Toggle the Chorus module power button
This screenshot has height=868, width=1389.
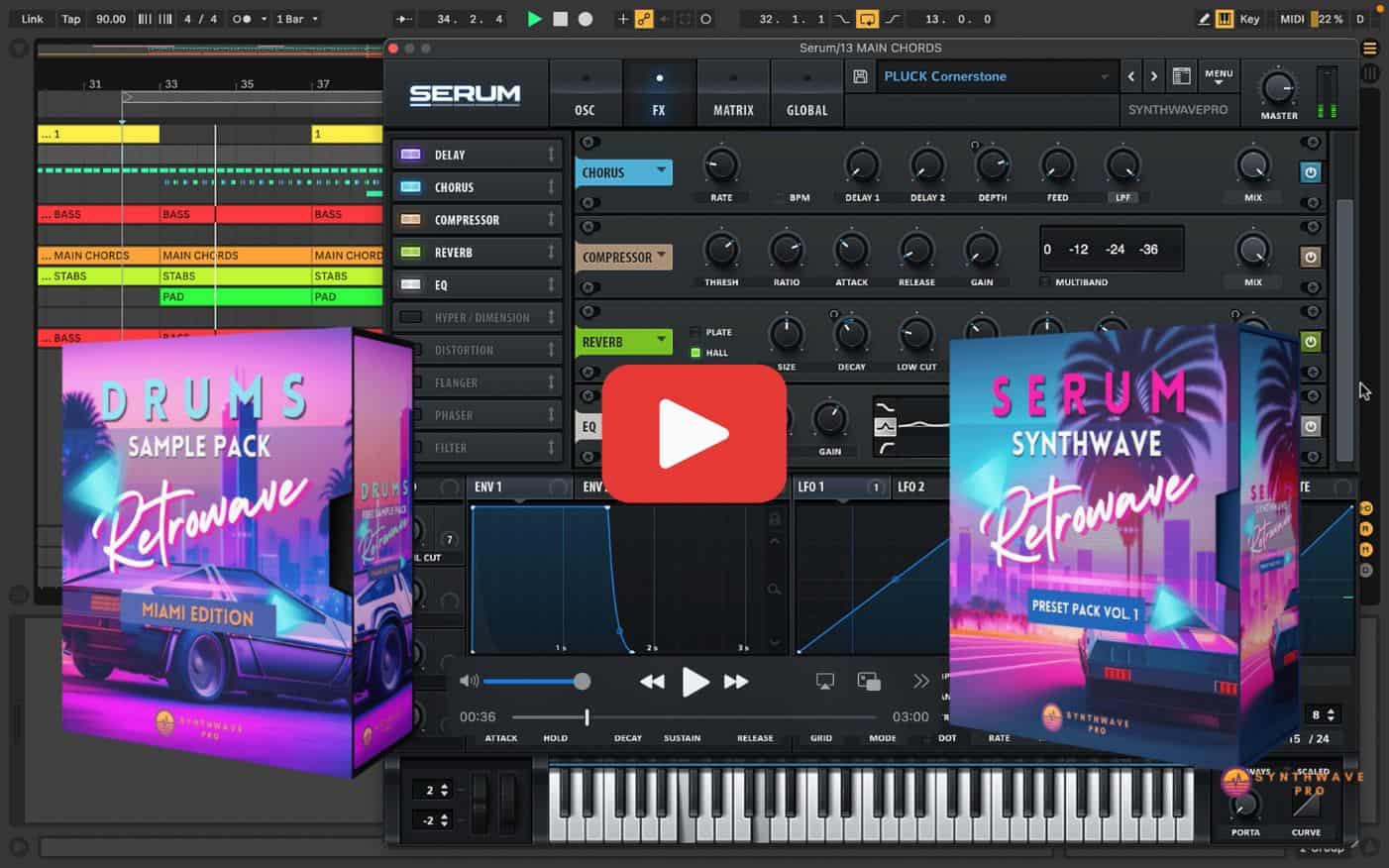click(1310, 172)
